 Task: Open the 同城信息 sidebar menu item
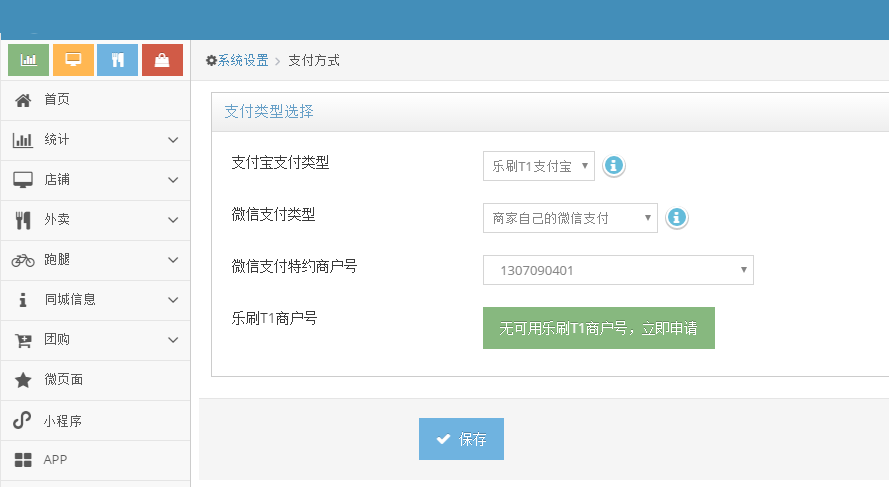(x=95, y=300)
